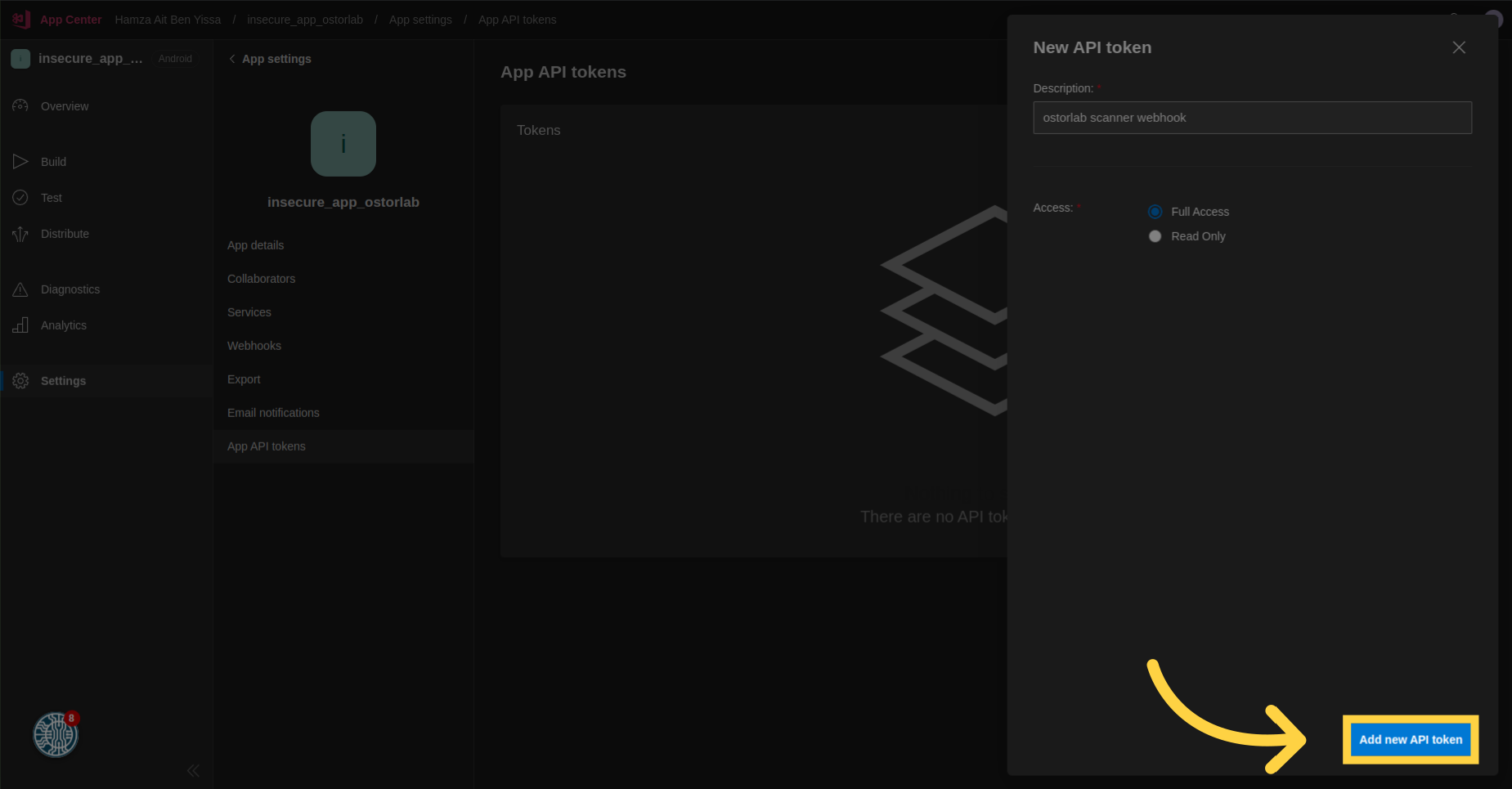The height and width of the screenshot is (789, 1512).
Task: Open Overview via its gauge icon
Action: pyautogui.click(x=20, y=106)
